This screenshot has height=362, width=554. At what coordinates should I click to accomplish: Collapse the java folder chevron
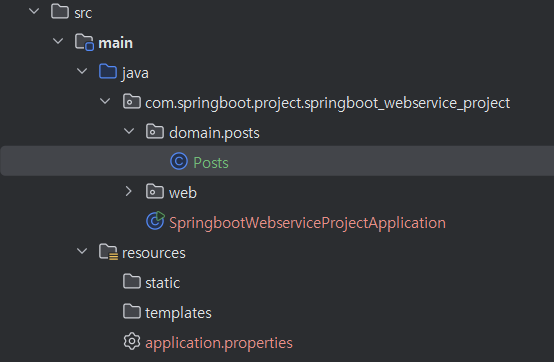pyautogui.click(x=82, y=71)
